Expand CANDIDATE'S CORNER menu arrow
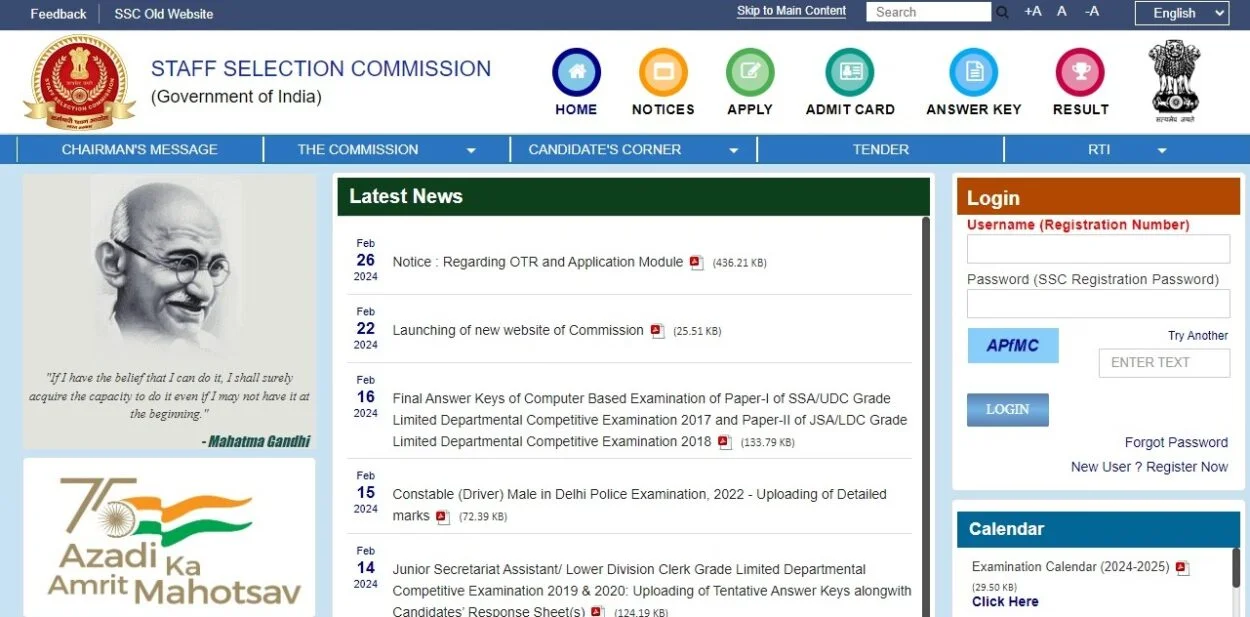The image size is (1250, 617). coord(734,151)
